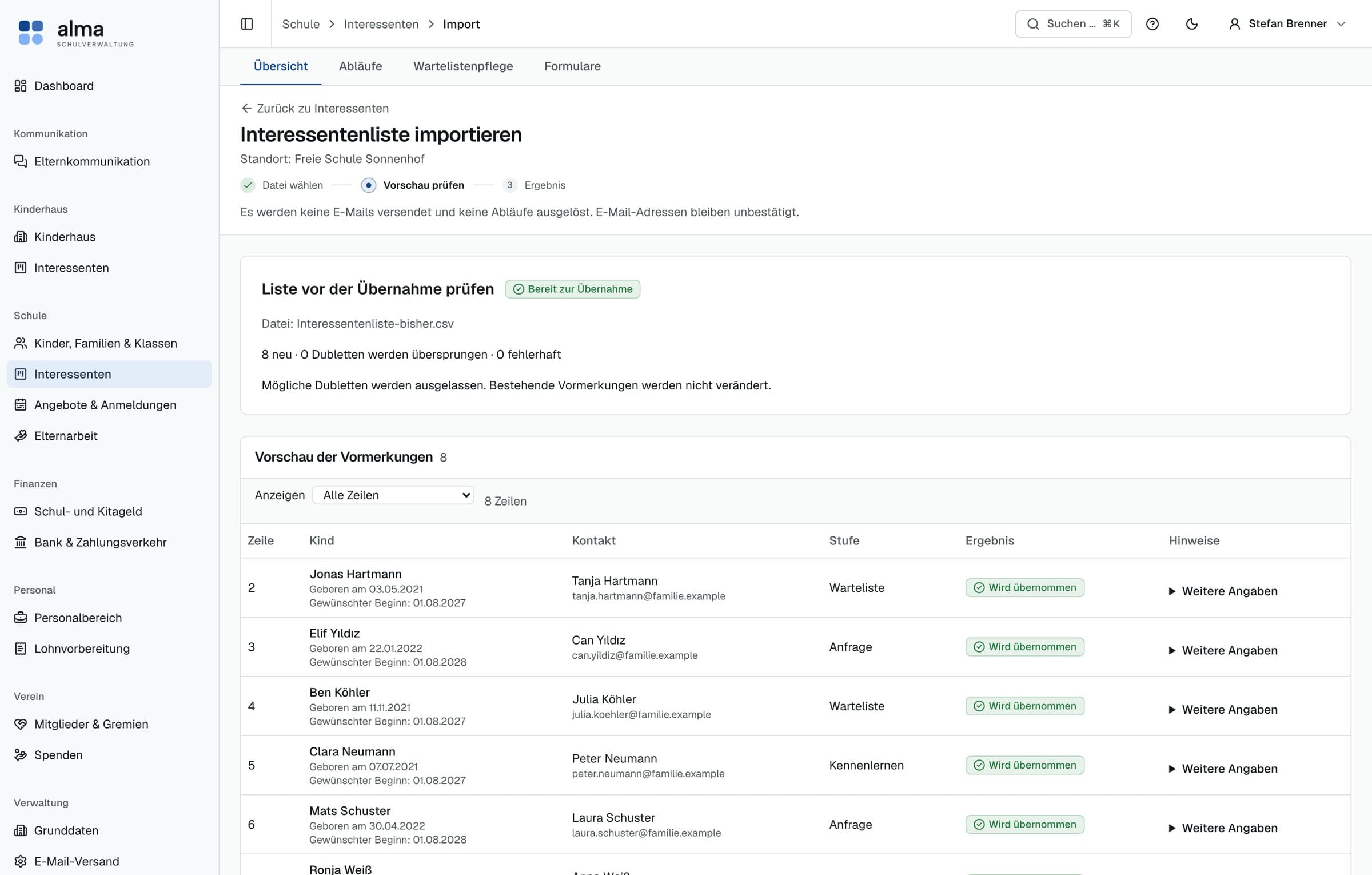This screenshot has height=875, width=1372.
Task: Click Interessenten in the breadcrumb
Action: click(x=381, y=24)
